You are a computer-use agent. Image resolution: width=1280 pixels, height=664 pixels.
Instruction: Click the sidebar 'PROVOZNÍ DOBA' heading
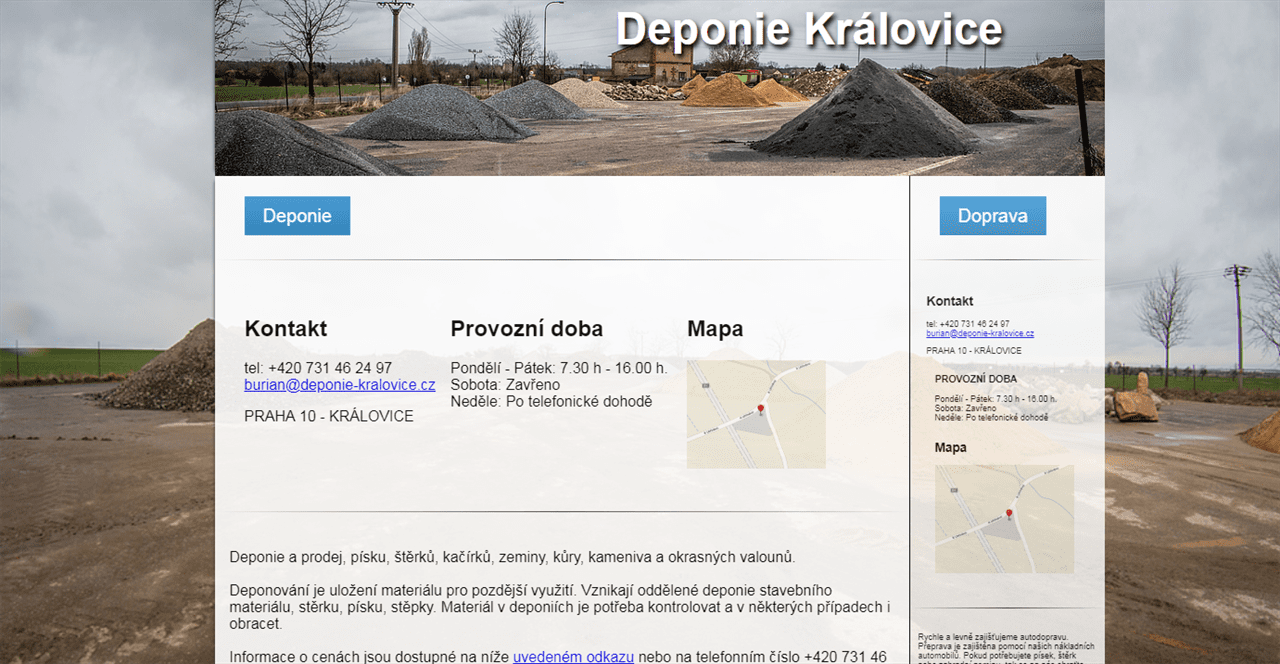coord(976,379)
